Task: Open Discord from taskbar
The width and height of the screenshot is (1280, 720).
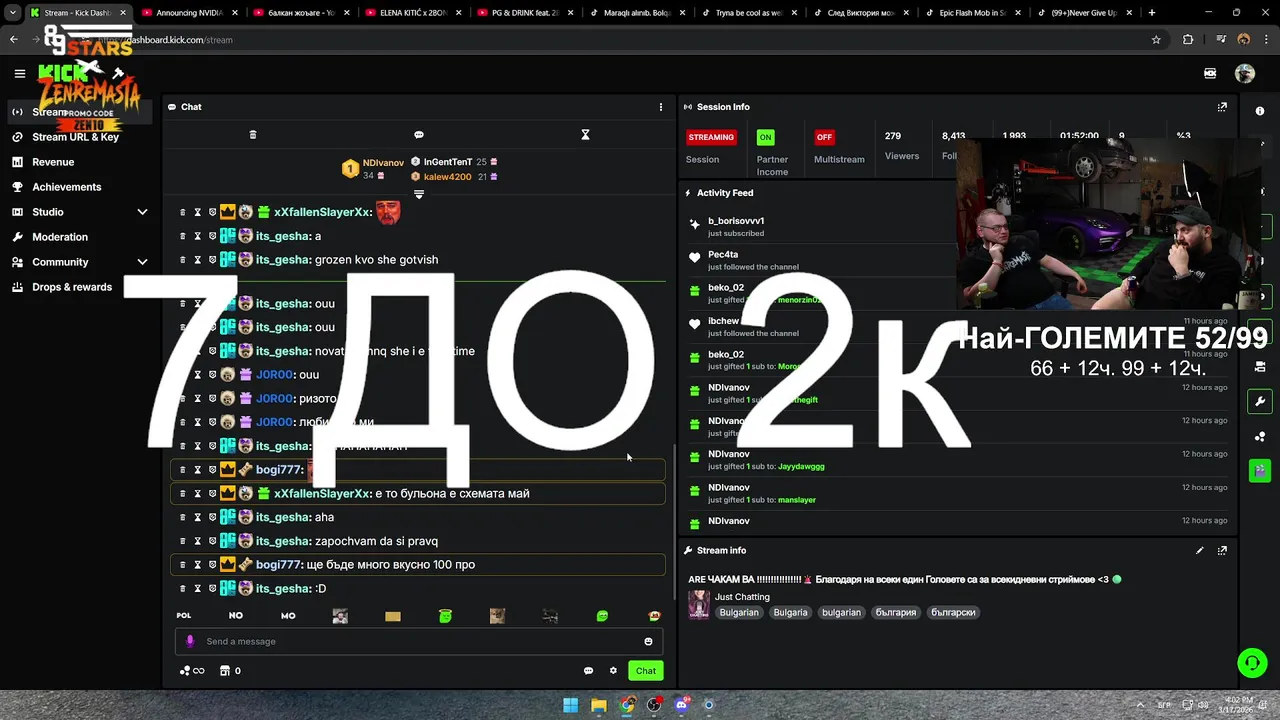Action: (682, 705)
